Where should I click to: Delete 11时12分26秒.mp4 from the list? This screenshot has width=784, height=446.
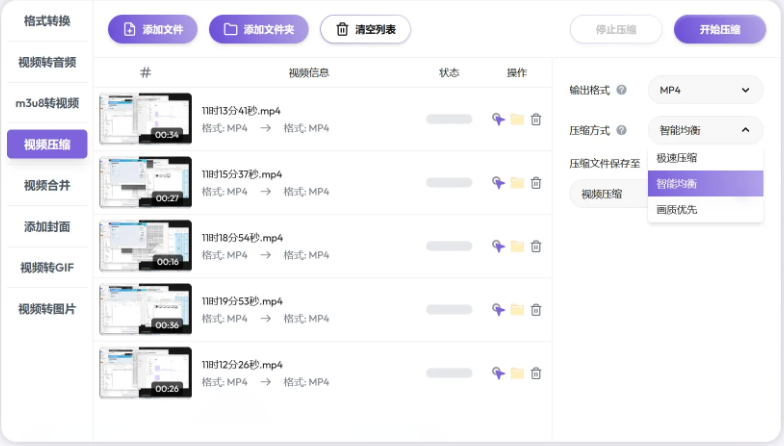tap(536, 373)
